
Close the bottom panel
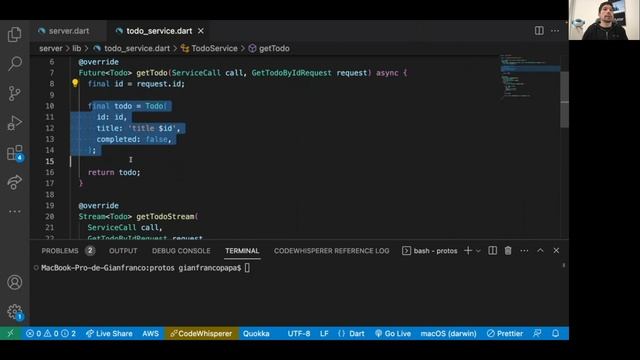(556, 251)
